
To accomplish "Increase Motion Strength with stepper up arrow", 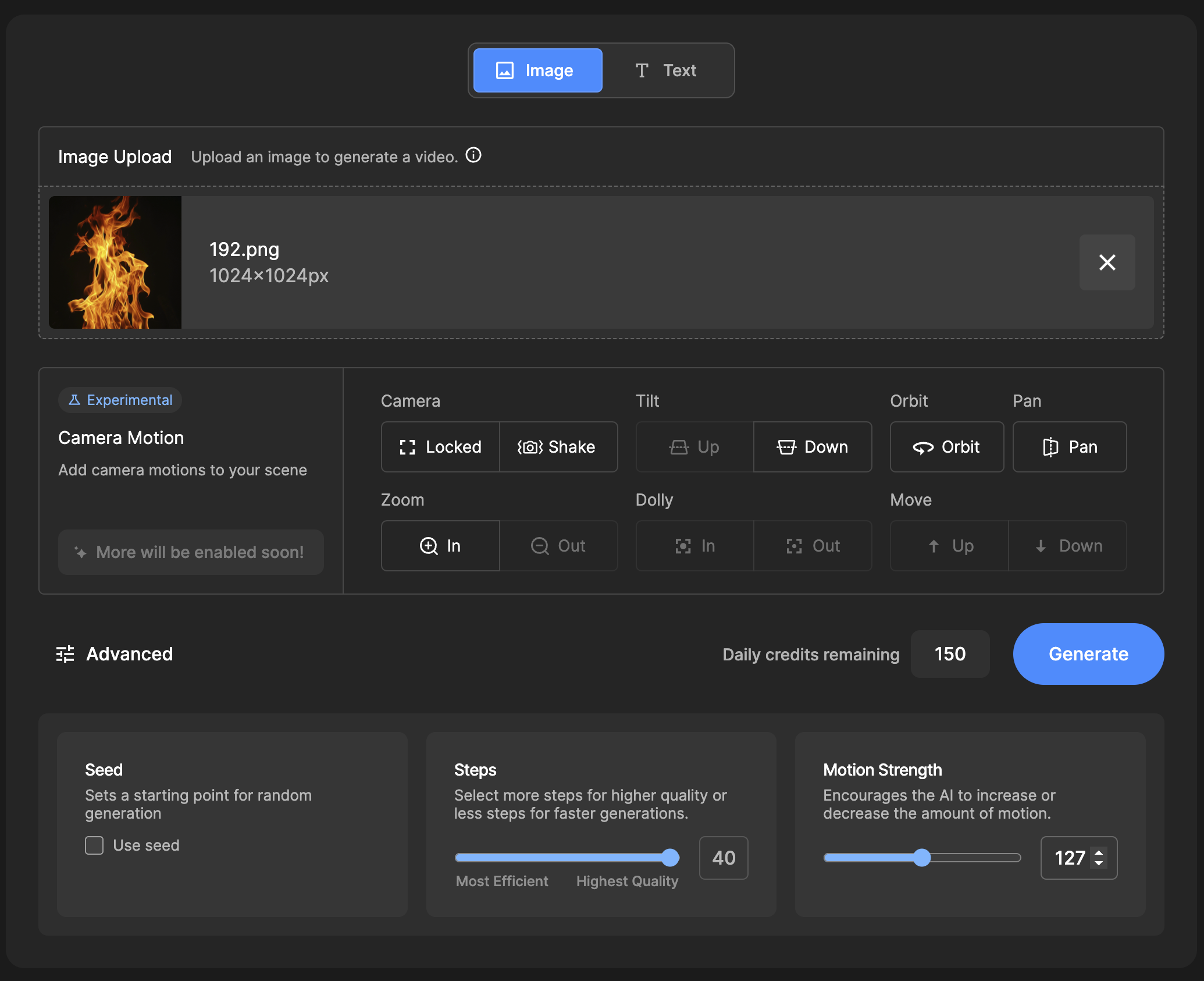I will coord(1099,852).
